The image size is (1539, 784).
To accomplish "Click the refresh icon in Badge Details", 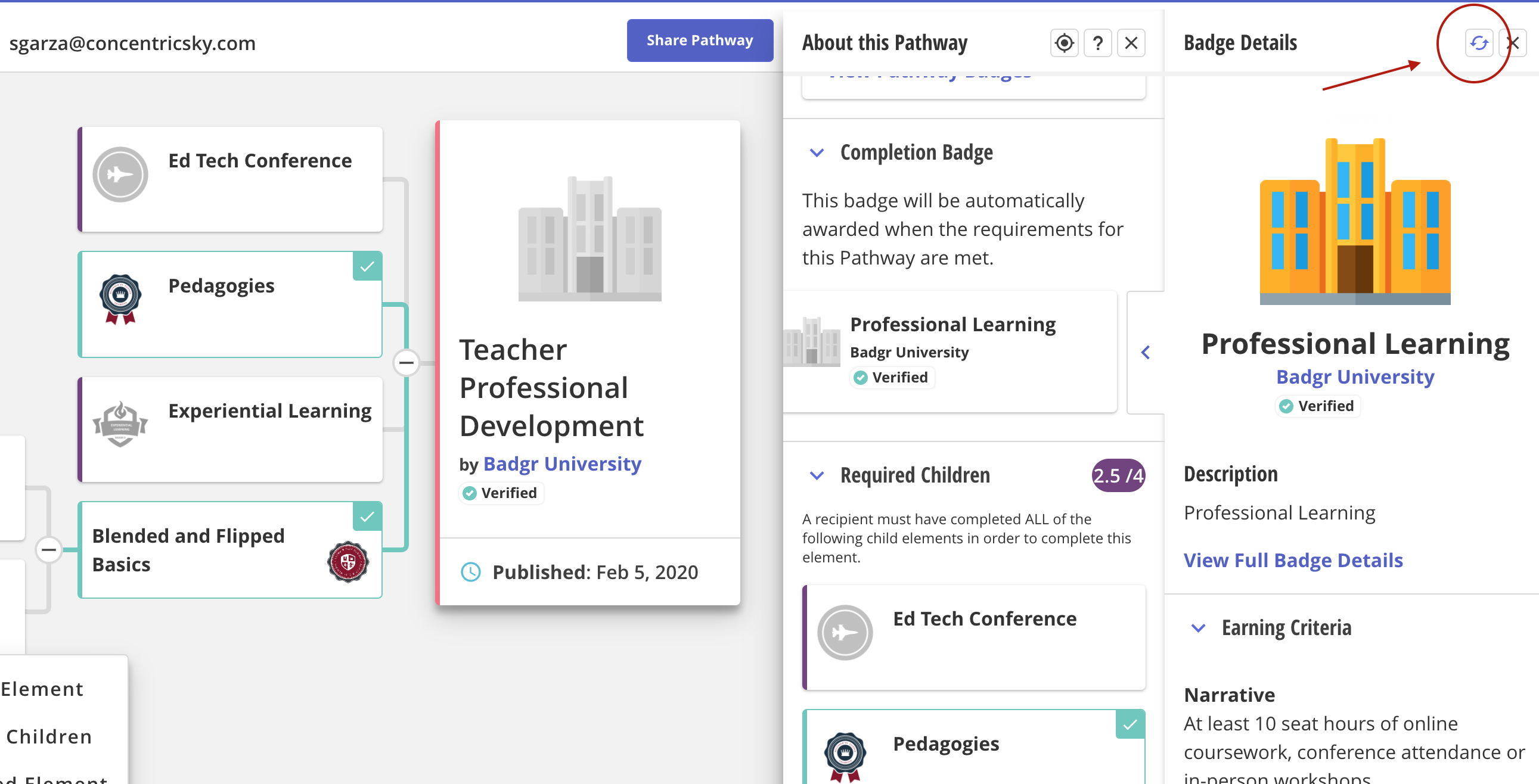I will click(x=1478, y=43).
